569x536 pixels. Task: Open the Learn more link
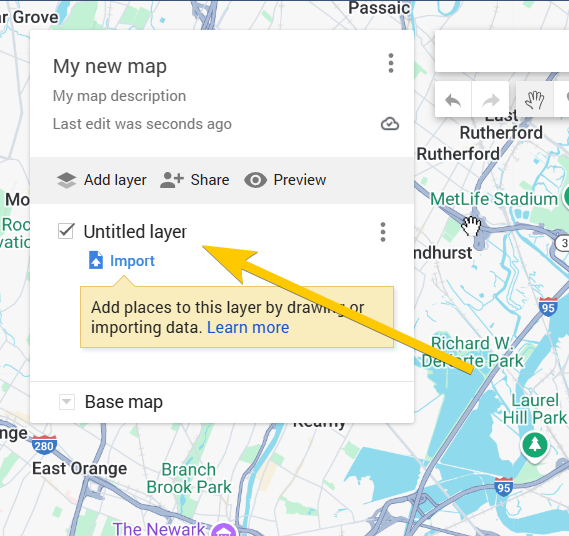[248, 328]
